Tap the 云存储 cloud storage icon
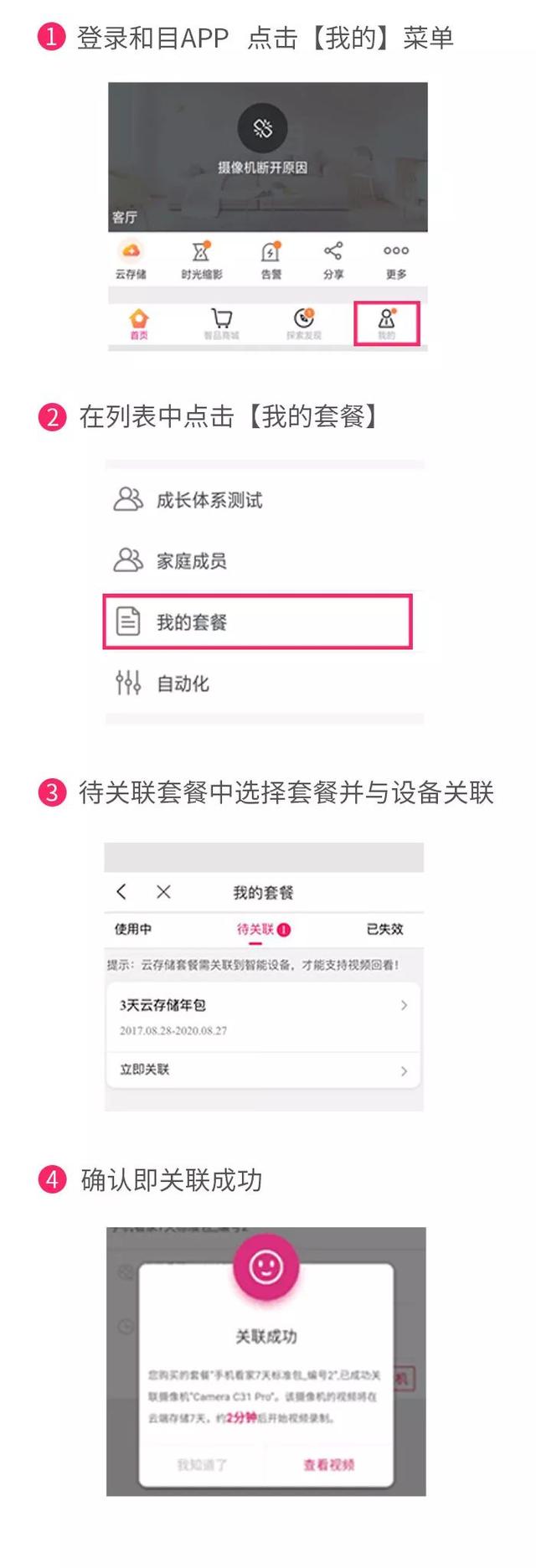Screen dimensions: 536x1568 click(x=131, y=251)
